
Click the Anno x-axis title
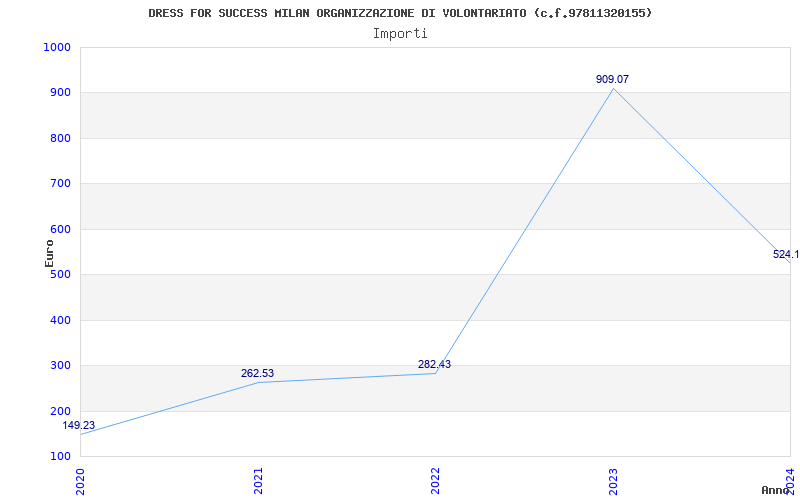point(776,490)
